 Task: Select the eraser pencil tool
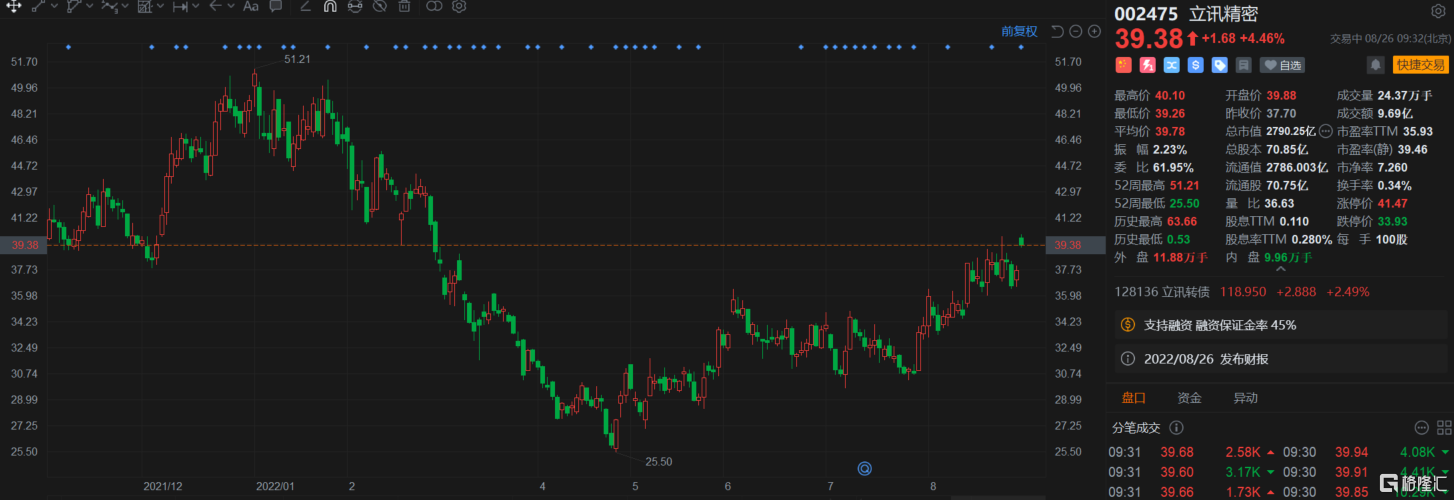tap(305, 6)
